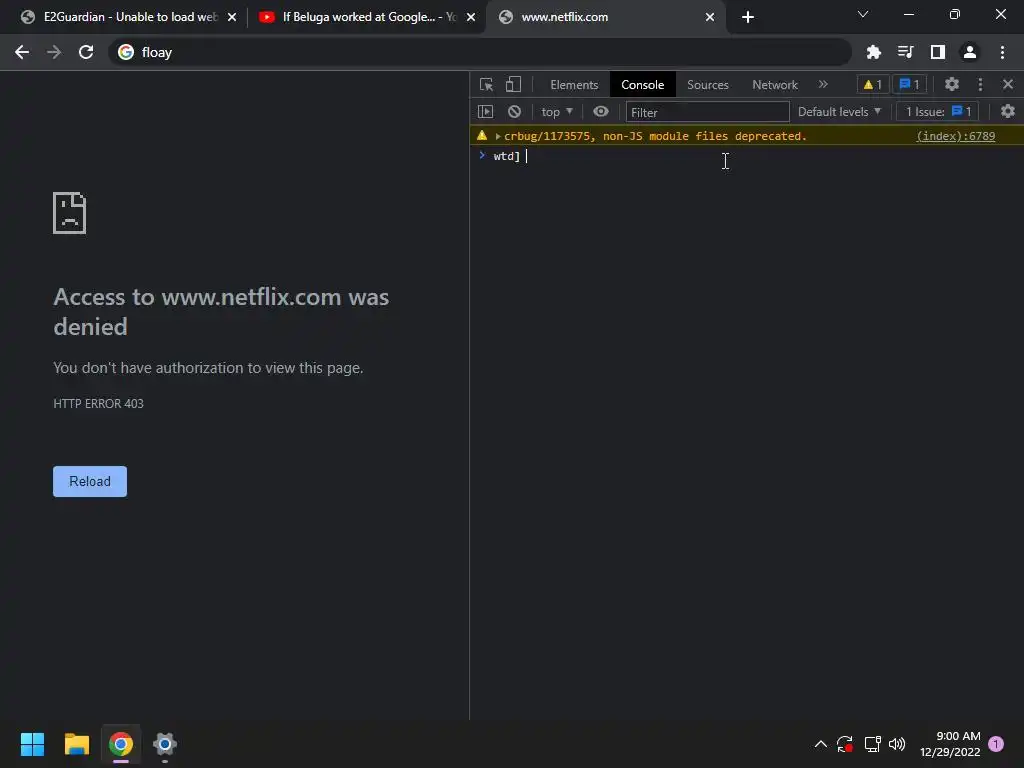
Task: Close the E2Guardian tab
Action: [232, 17]
